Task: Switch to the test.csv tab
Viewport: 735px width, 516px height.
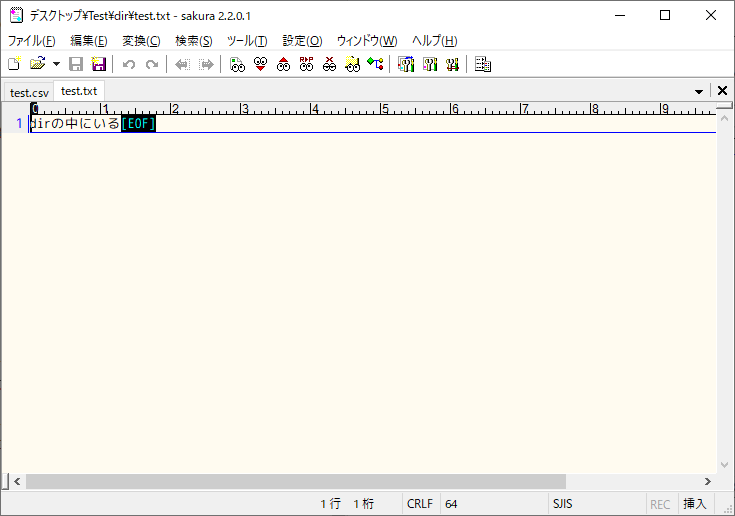Action: tap(29, 92)
